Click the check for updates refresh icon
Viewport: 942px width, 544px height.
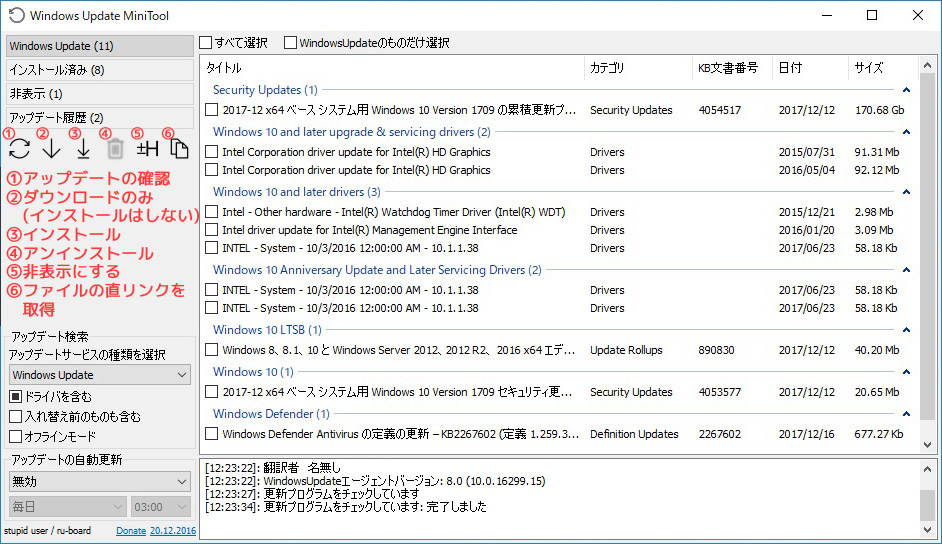(x=20, y=149)
